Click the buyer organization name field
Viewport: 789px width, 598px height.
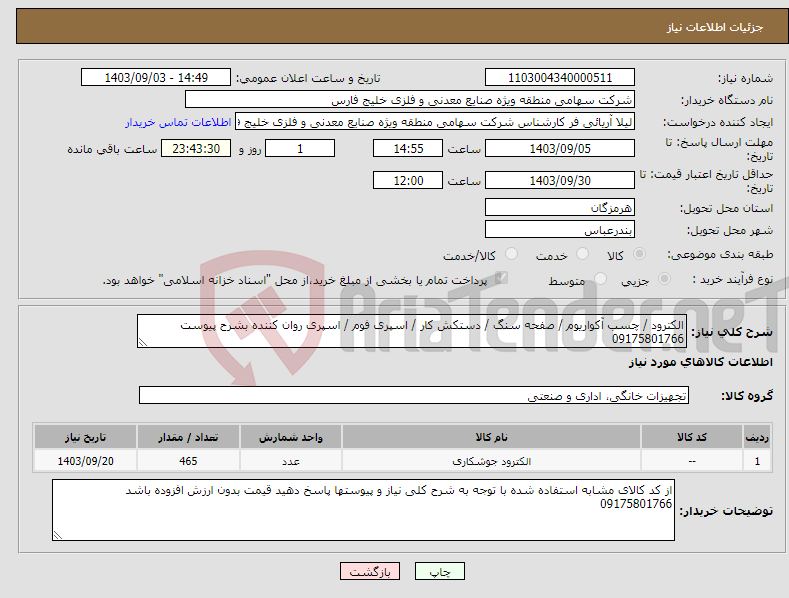tap(410, 100)
